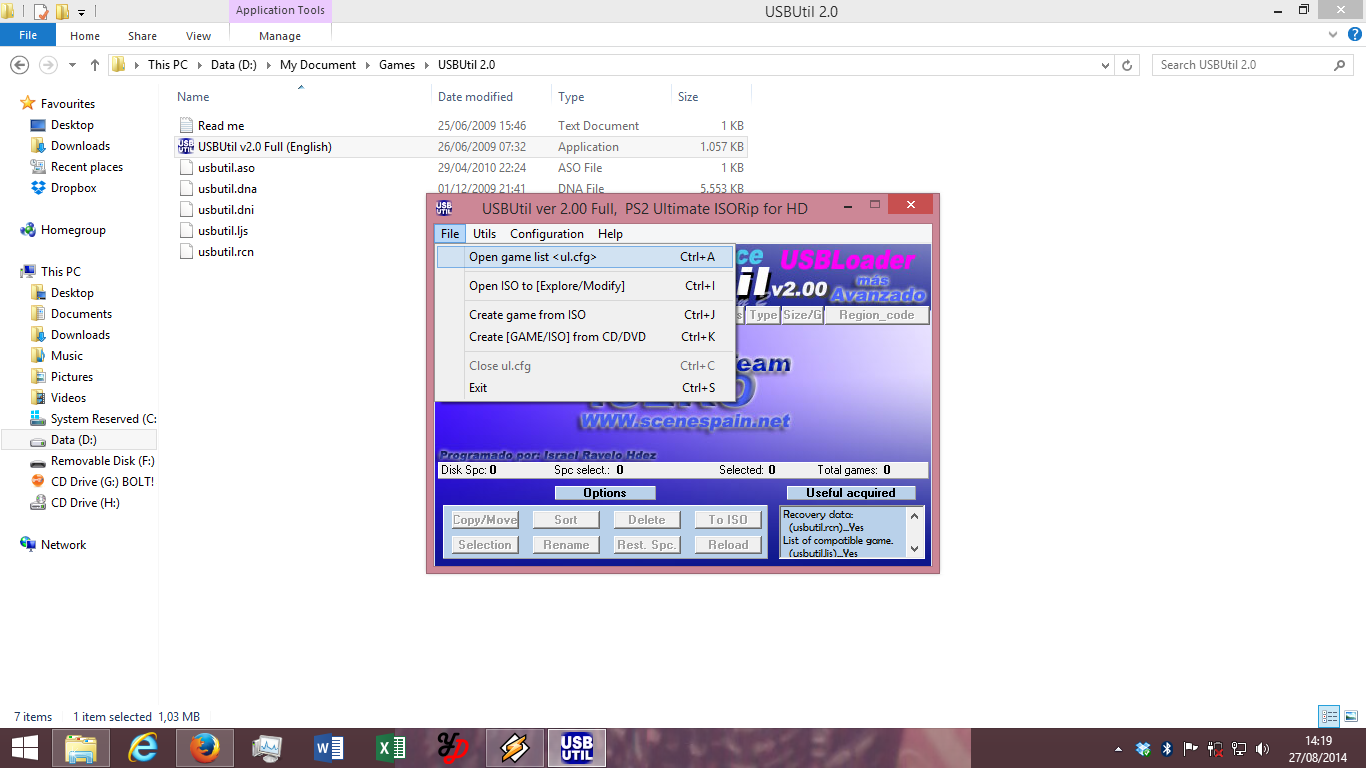The image size is (1366, 768).
Task: Click the USBUtil window title icon
Action: 444,208
